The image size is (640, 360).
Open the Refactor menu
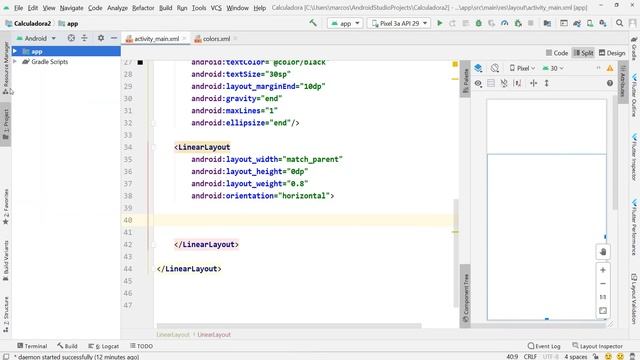pos(143,8)
